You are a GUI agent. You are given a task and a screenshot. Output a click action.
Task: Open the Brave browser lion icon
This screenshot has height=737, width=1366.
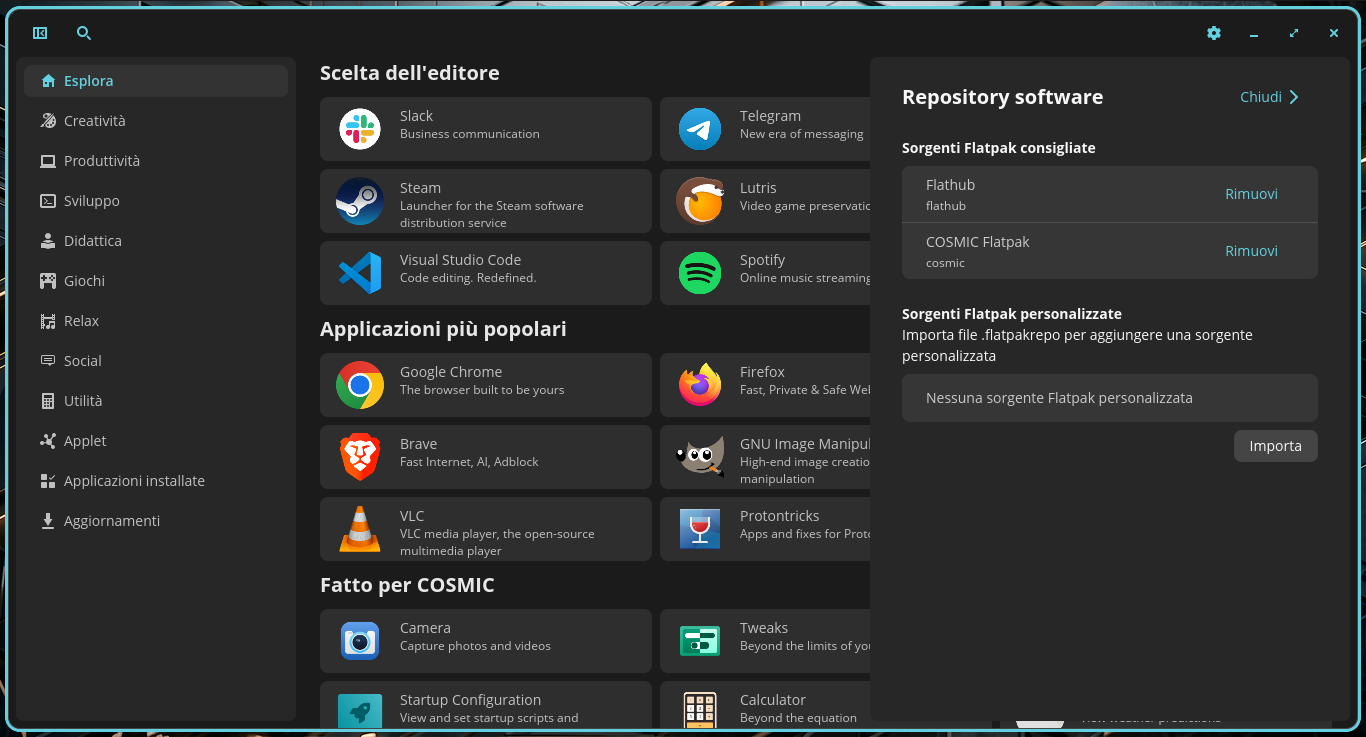(360, 457)
